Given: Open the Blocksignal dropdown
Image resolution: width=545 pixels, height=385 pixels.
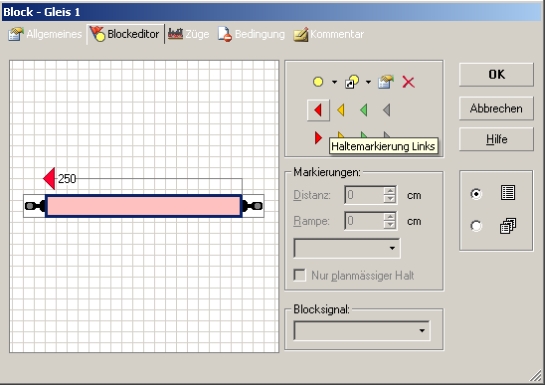Looking at the screenshot, I should click(x=361, y=330).
